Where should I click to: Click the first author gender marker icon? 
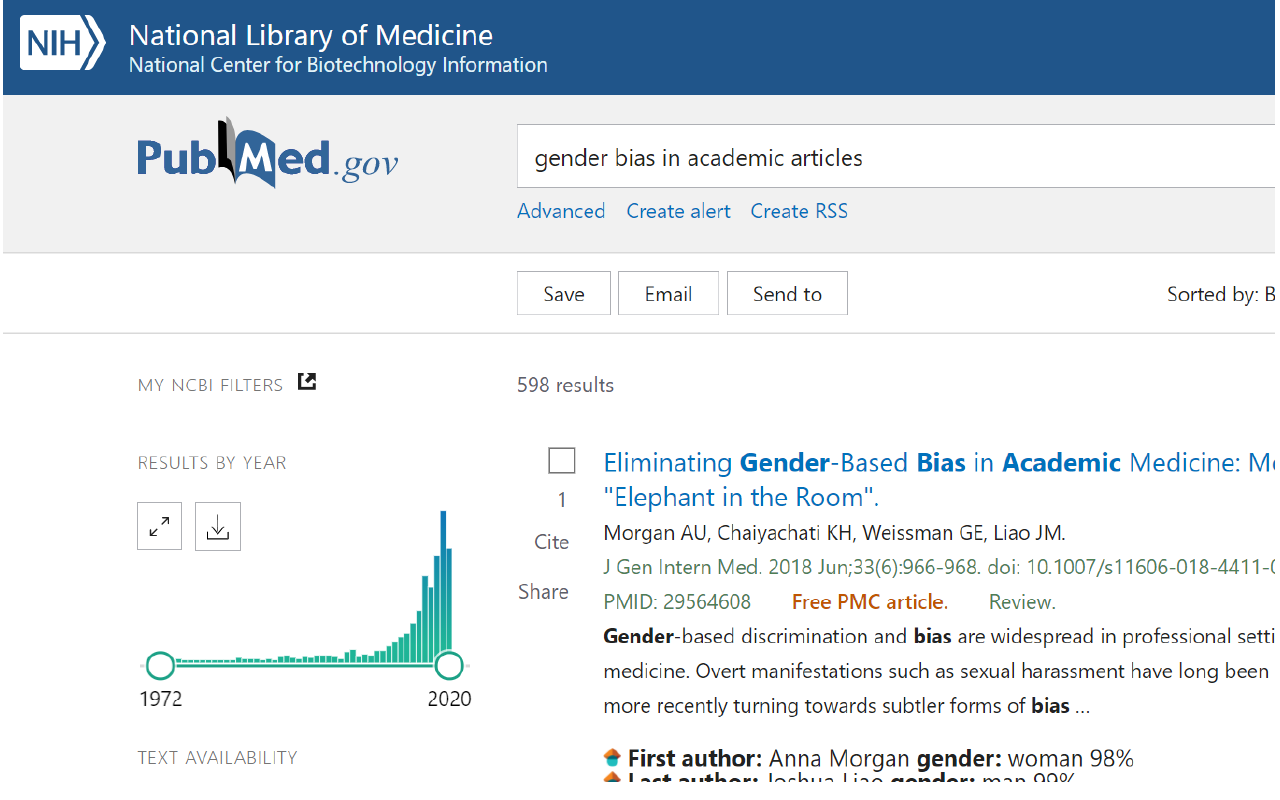coord(612,758)
